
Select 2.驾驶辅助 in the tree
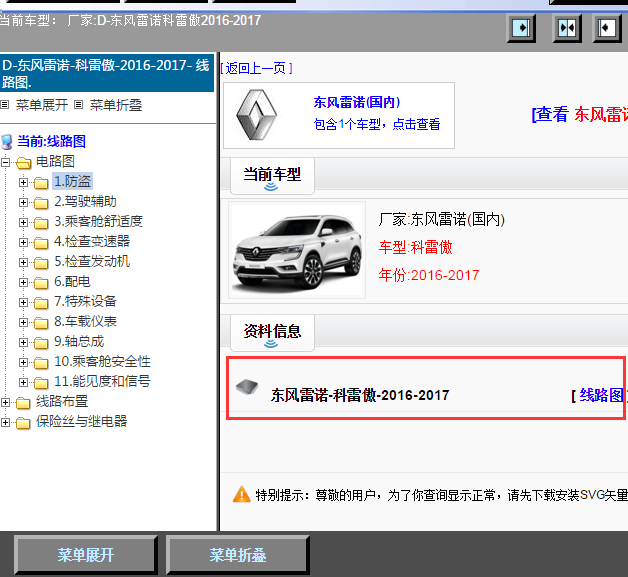(x=85, y=201)
